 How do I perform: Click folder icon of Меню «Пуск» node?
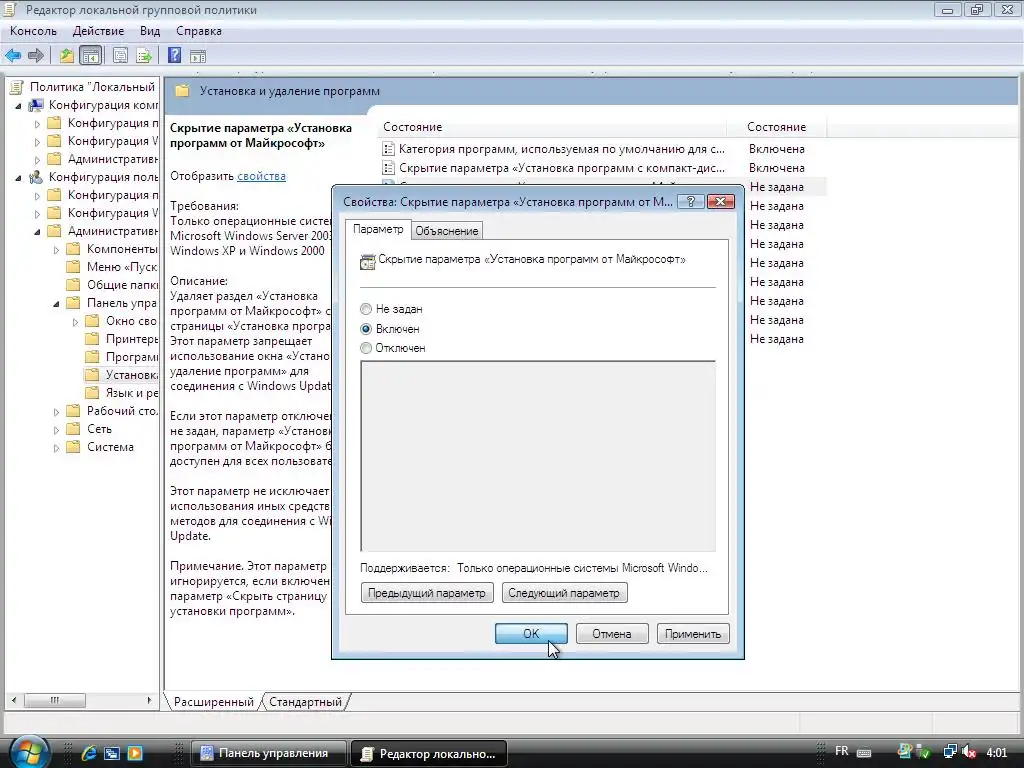(x=74, y=266)
